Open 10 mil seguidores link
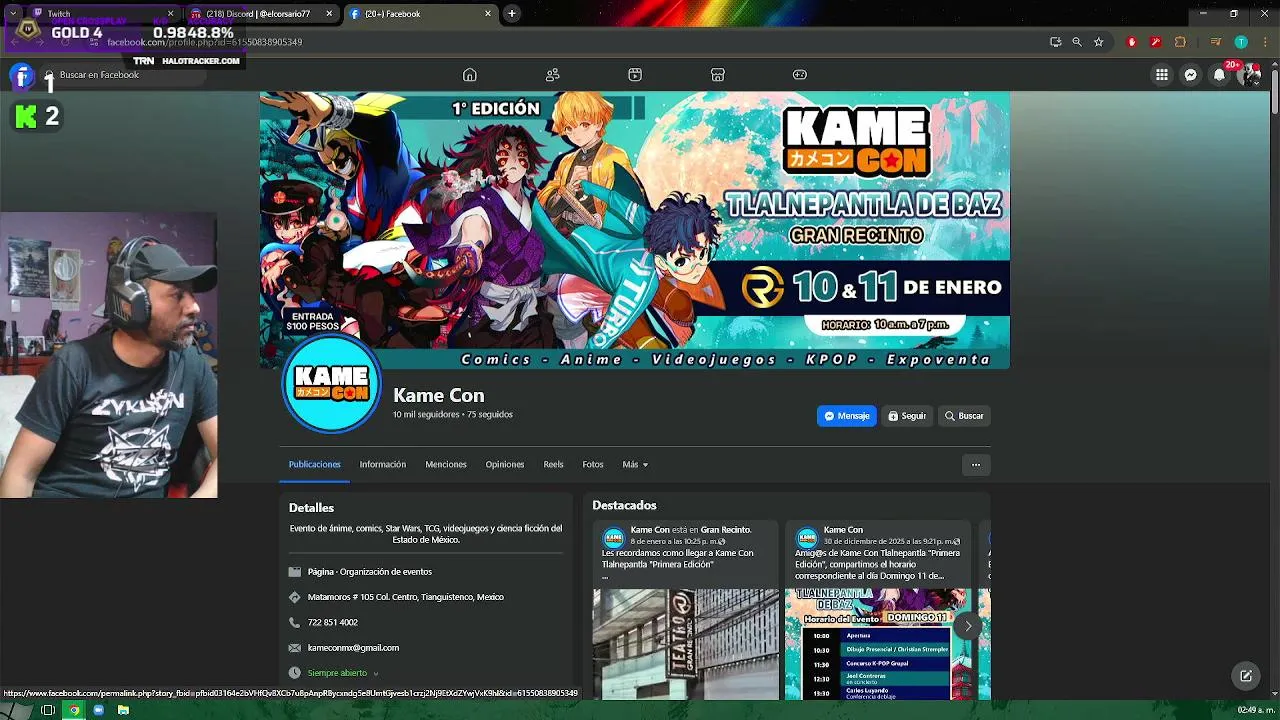This screenshot has width=1280, height=720. [426, 414]
